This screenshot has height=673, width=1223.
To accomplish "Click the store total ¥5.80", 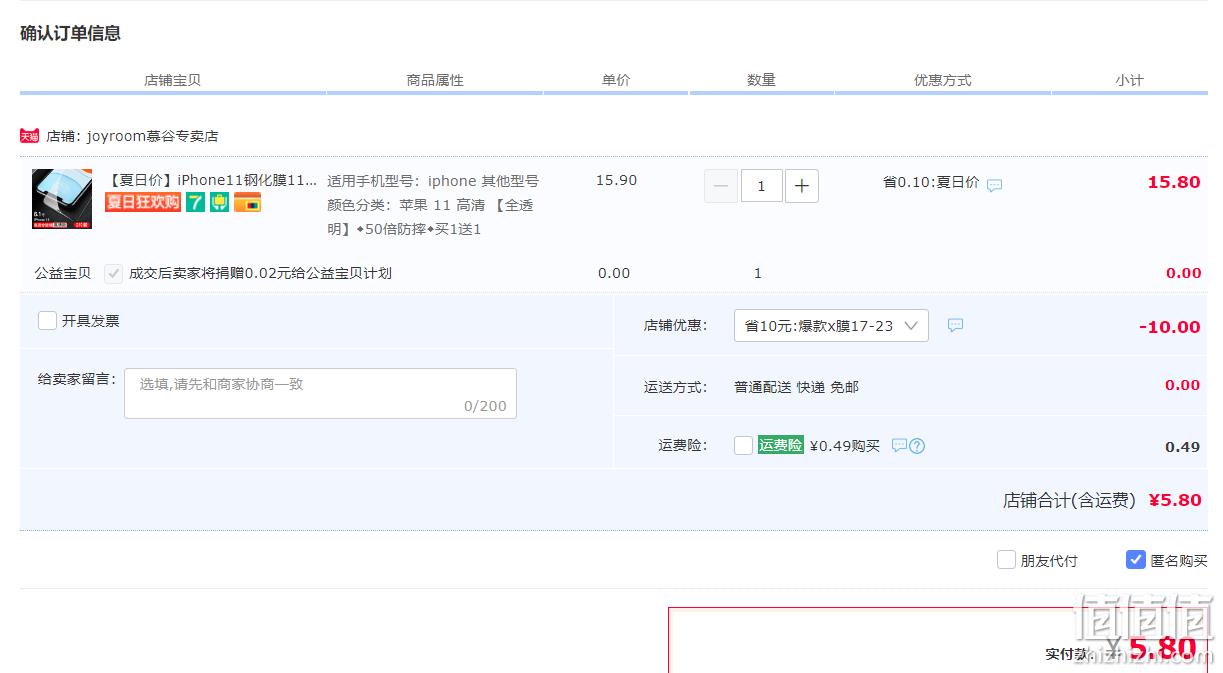I will tap(1175, 500).
